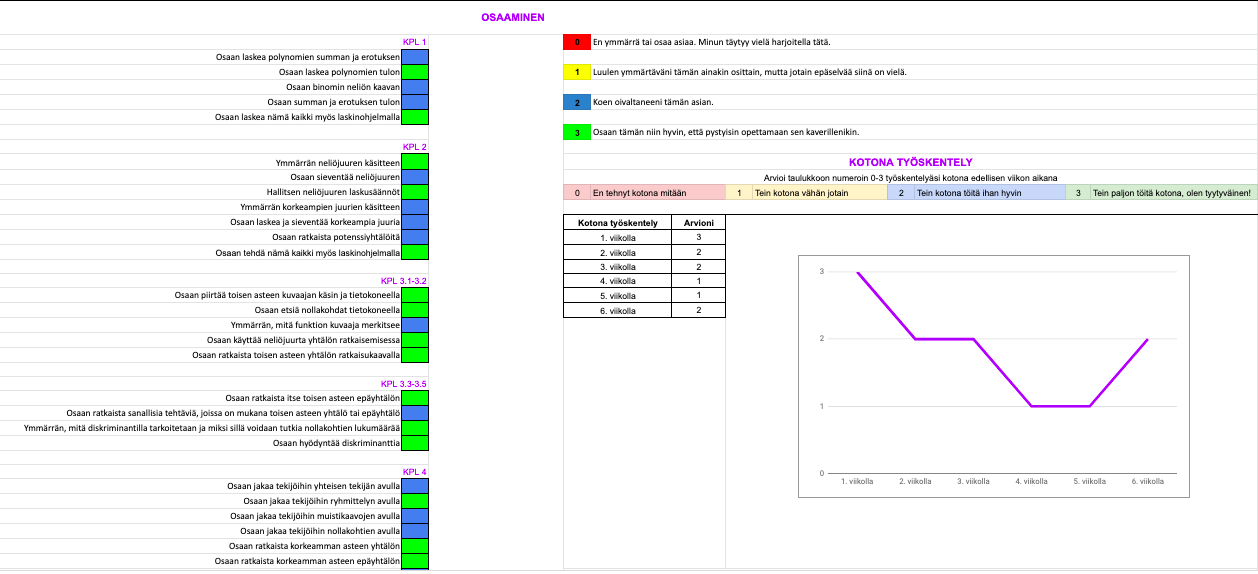The width and height of the screenshot is (1258, 574).
Task: Click the "Kotona työskentely" table header cell
Action: click(617, 223)
